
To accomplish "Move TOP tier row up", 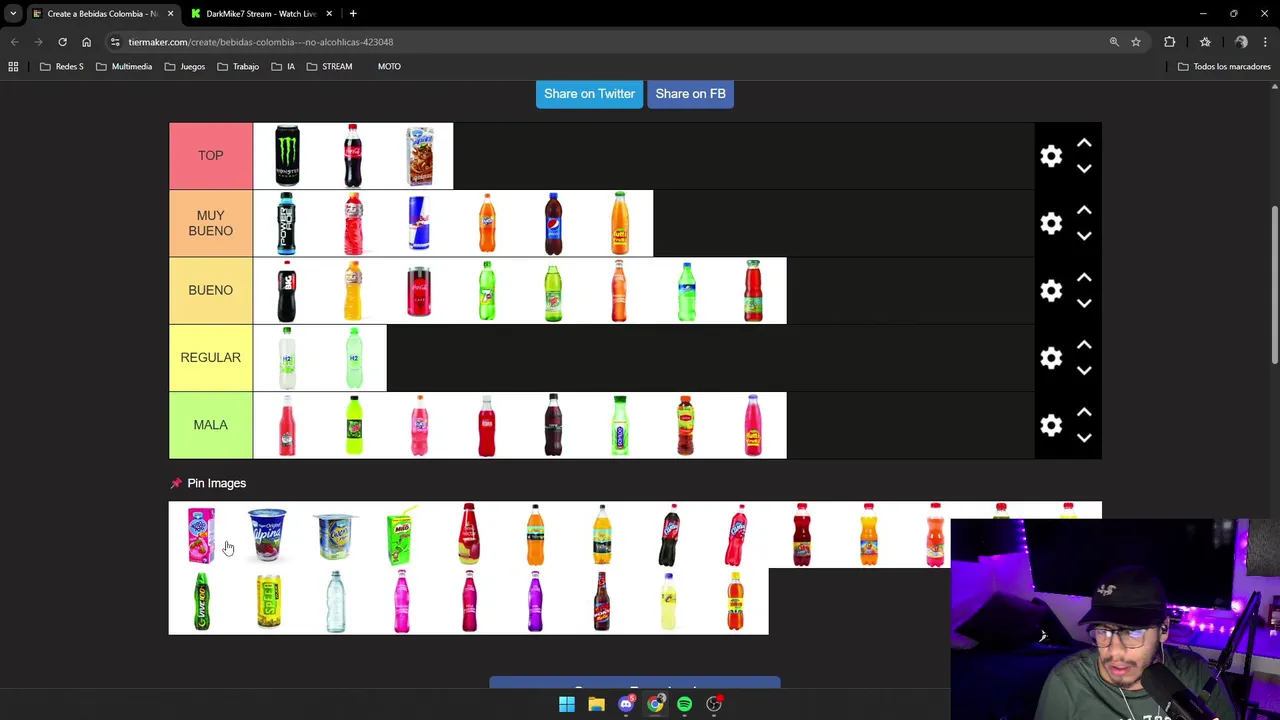I will click(x=1084, y=144).
